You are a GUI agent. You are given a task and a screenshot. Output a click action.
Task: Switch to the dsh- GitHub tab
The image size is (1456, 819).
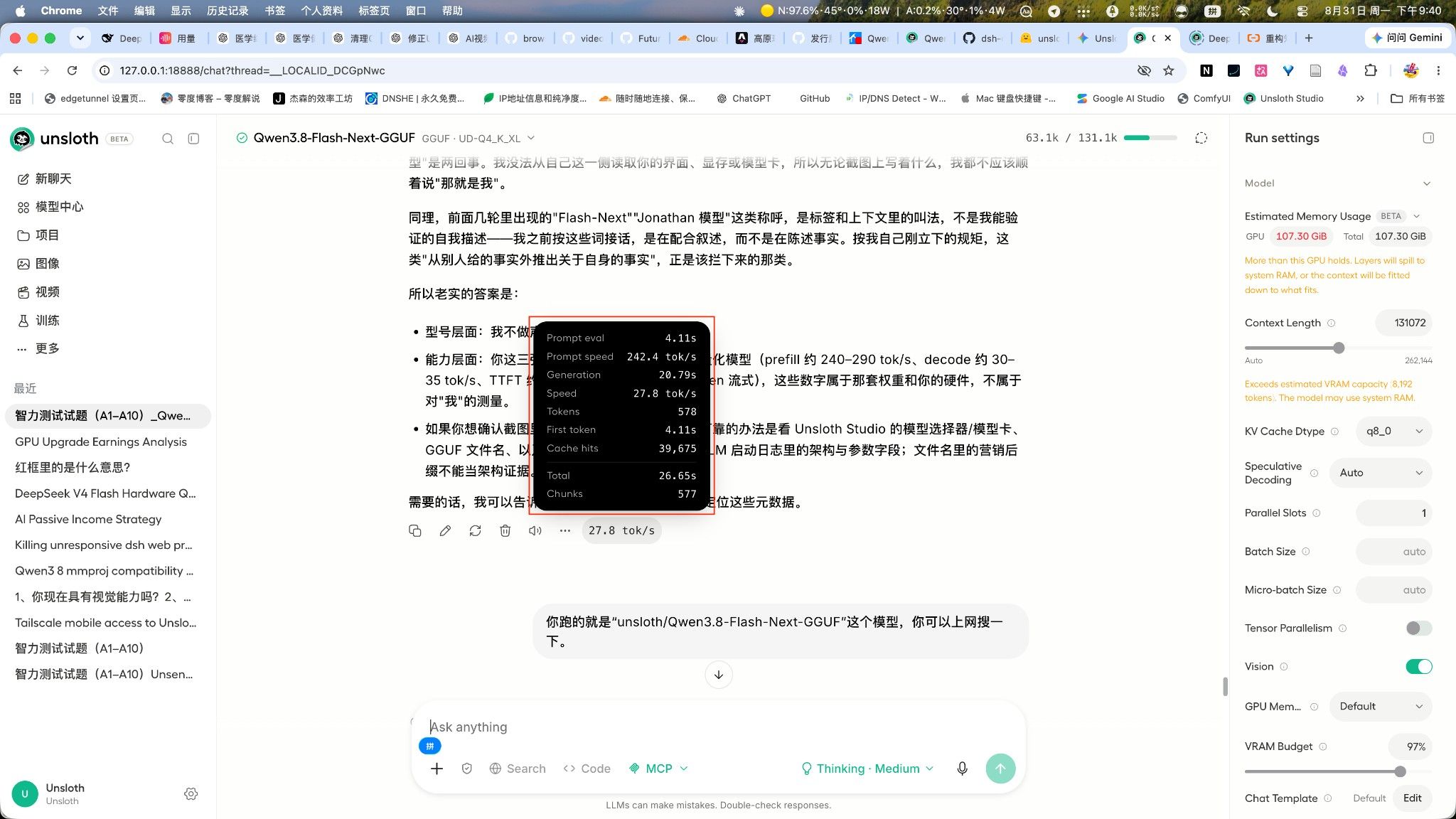point(983,38)
